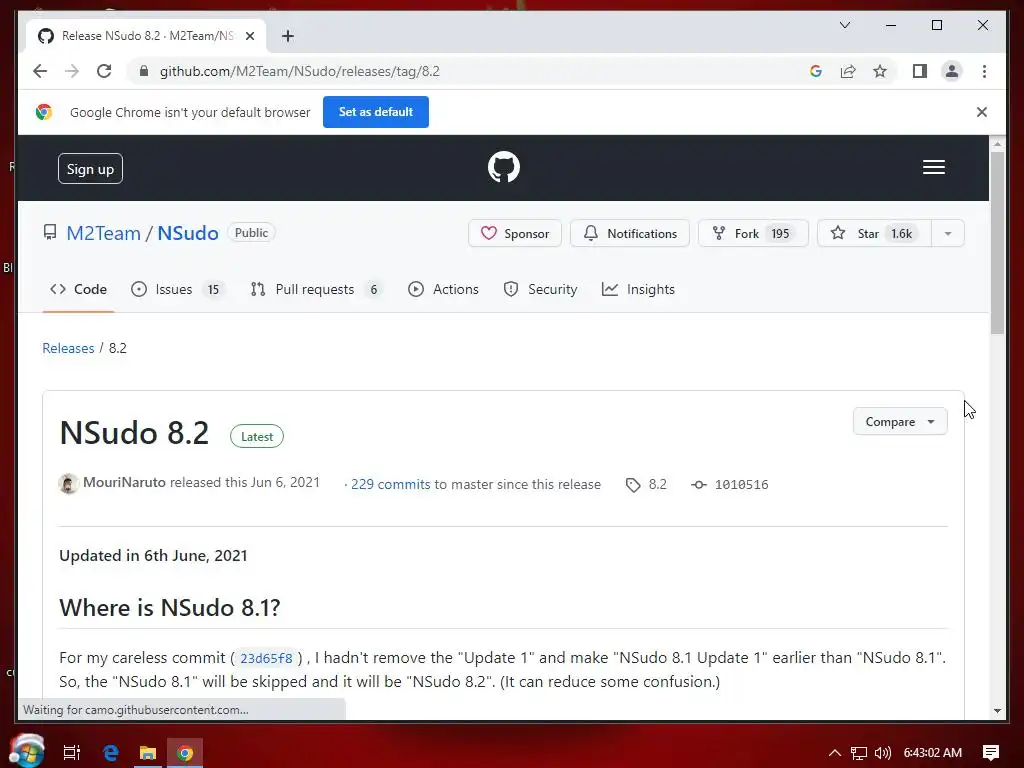Toggle Chrome side panel
Viewport: 1024px width, 768px height.
coord(920,71)
